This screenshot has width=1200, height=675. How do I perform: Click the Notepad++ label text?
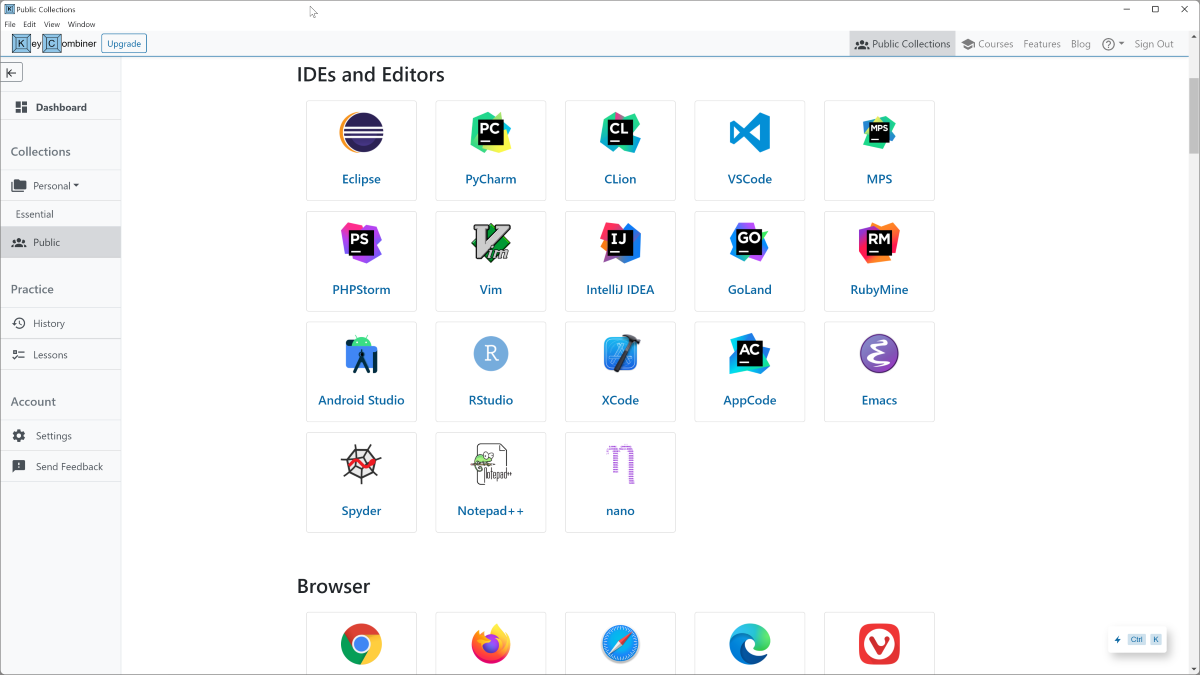[491, 511]
